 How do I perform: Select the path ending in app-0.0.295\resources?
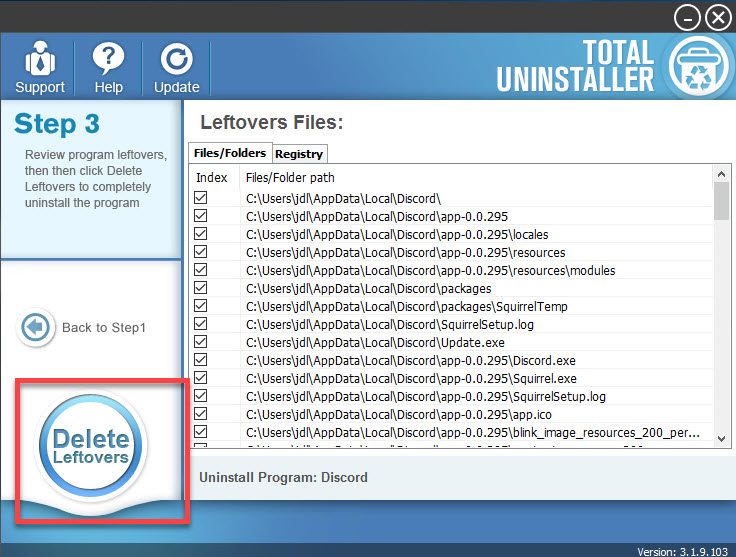(x=406, y=252)
